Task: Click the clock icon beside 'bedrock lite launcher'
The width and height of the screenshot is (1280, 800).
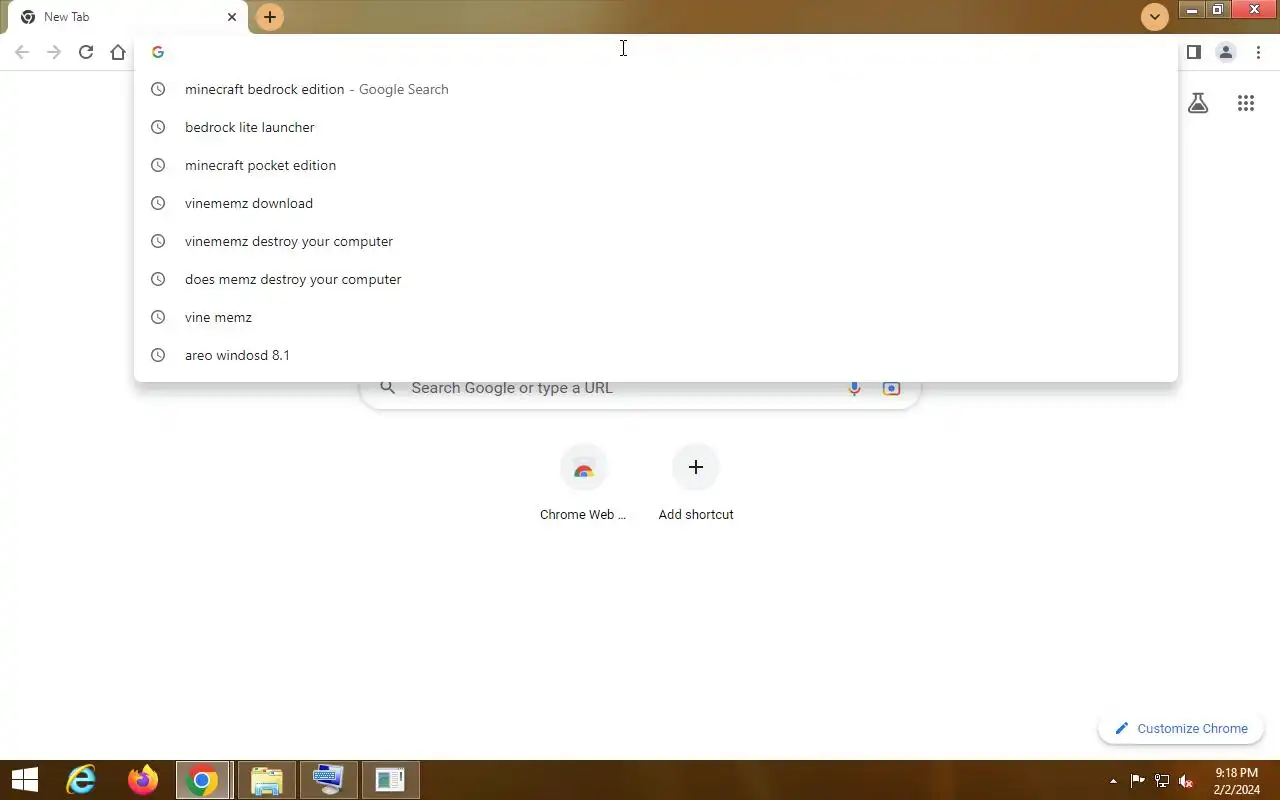Action: pos(157,127)
